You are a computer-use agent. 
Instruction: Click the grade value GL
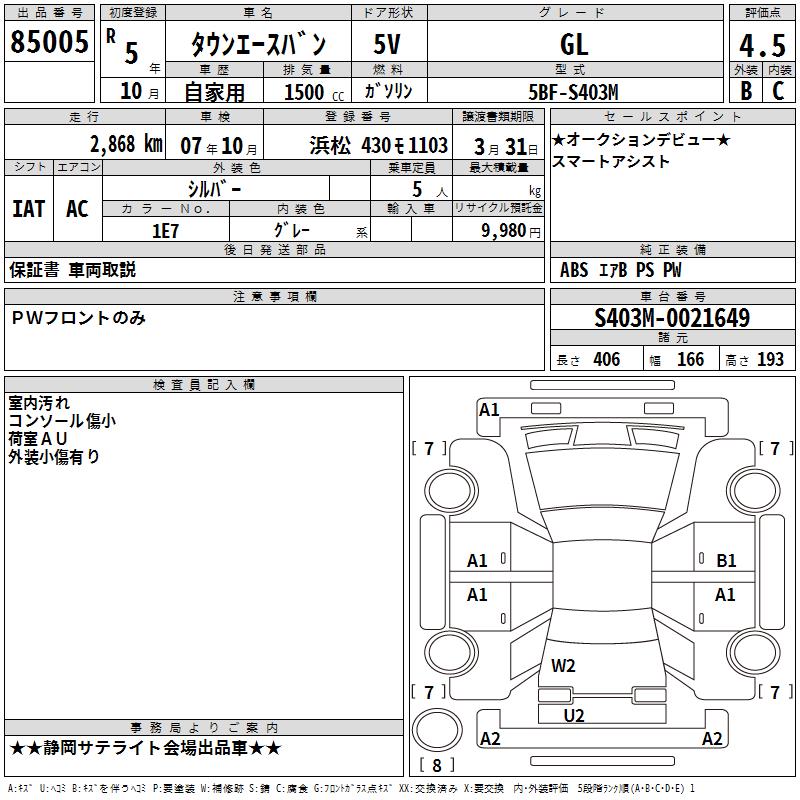click(574, 44)
